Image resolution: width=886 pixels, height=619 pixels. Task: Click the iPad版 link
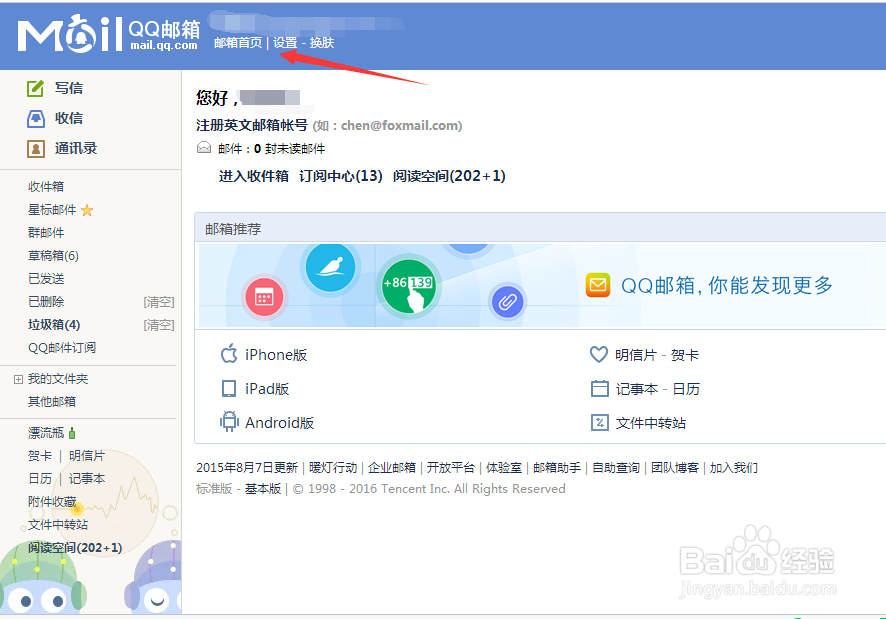pyautogui.click(x=267, y=389)
